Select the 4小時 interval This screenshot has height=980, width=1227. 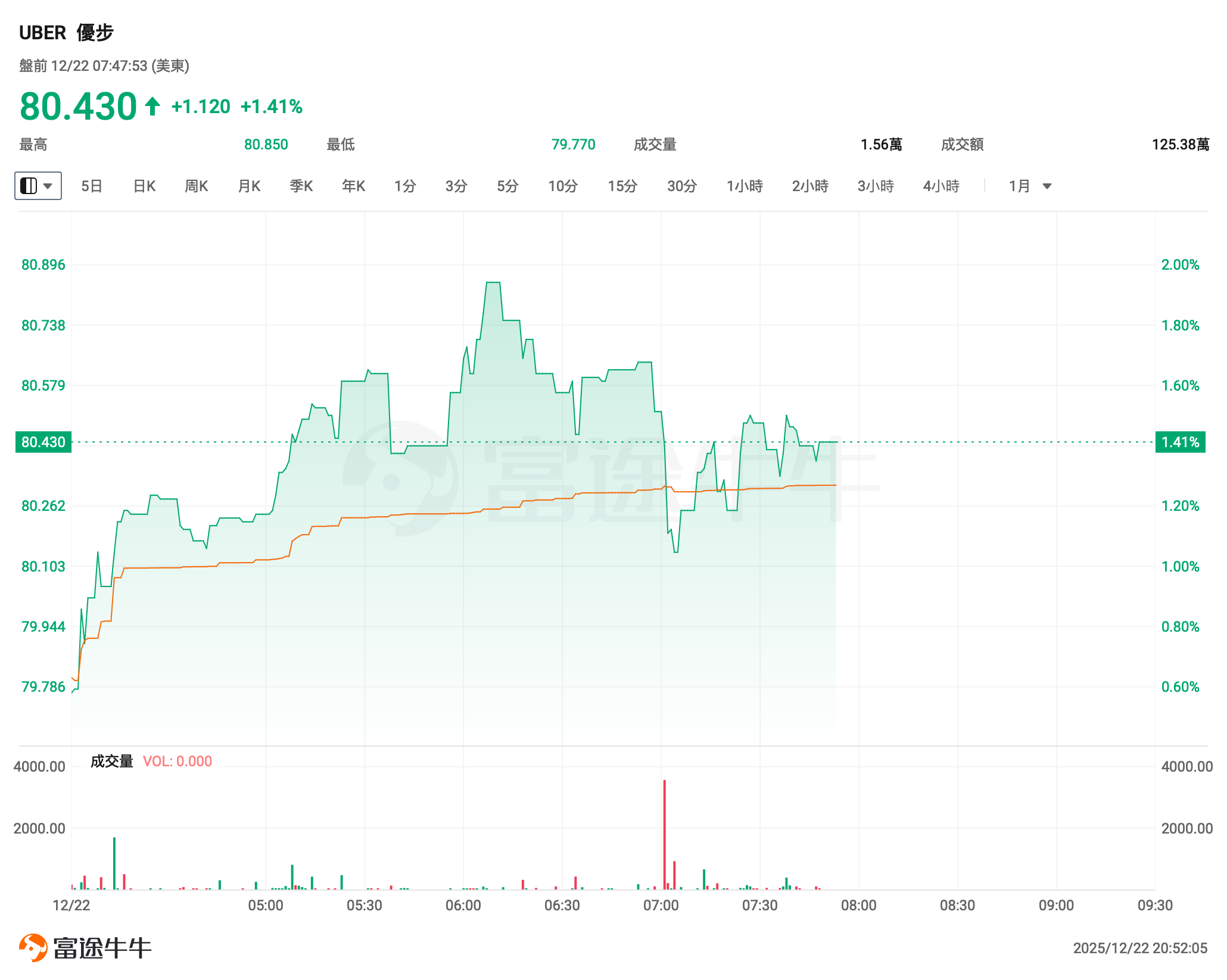941,186
